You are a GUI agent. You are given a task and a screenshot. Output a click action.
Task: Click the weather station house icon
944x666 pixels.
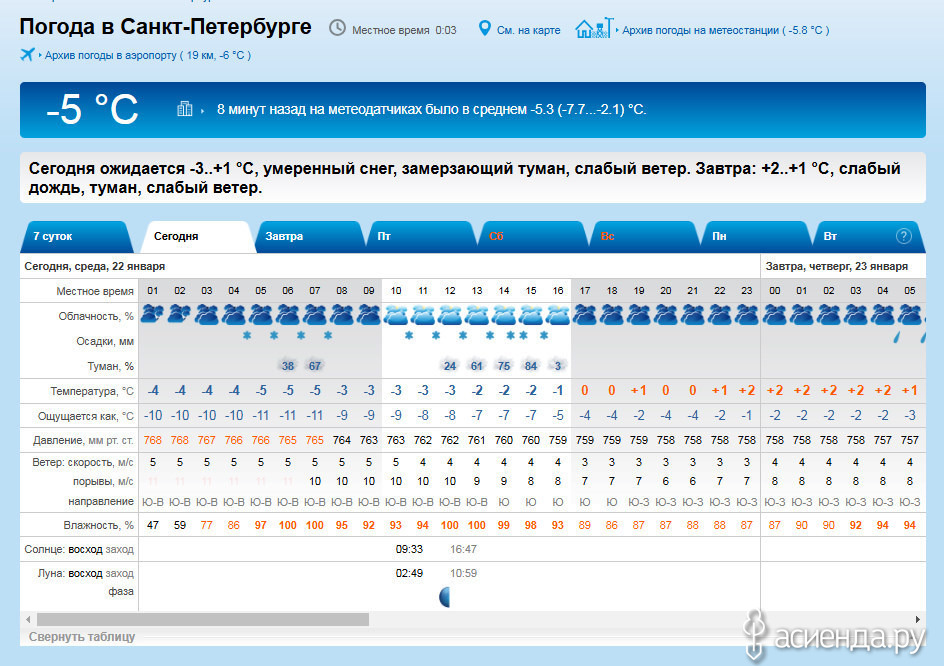coord(594,28)
